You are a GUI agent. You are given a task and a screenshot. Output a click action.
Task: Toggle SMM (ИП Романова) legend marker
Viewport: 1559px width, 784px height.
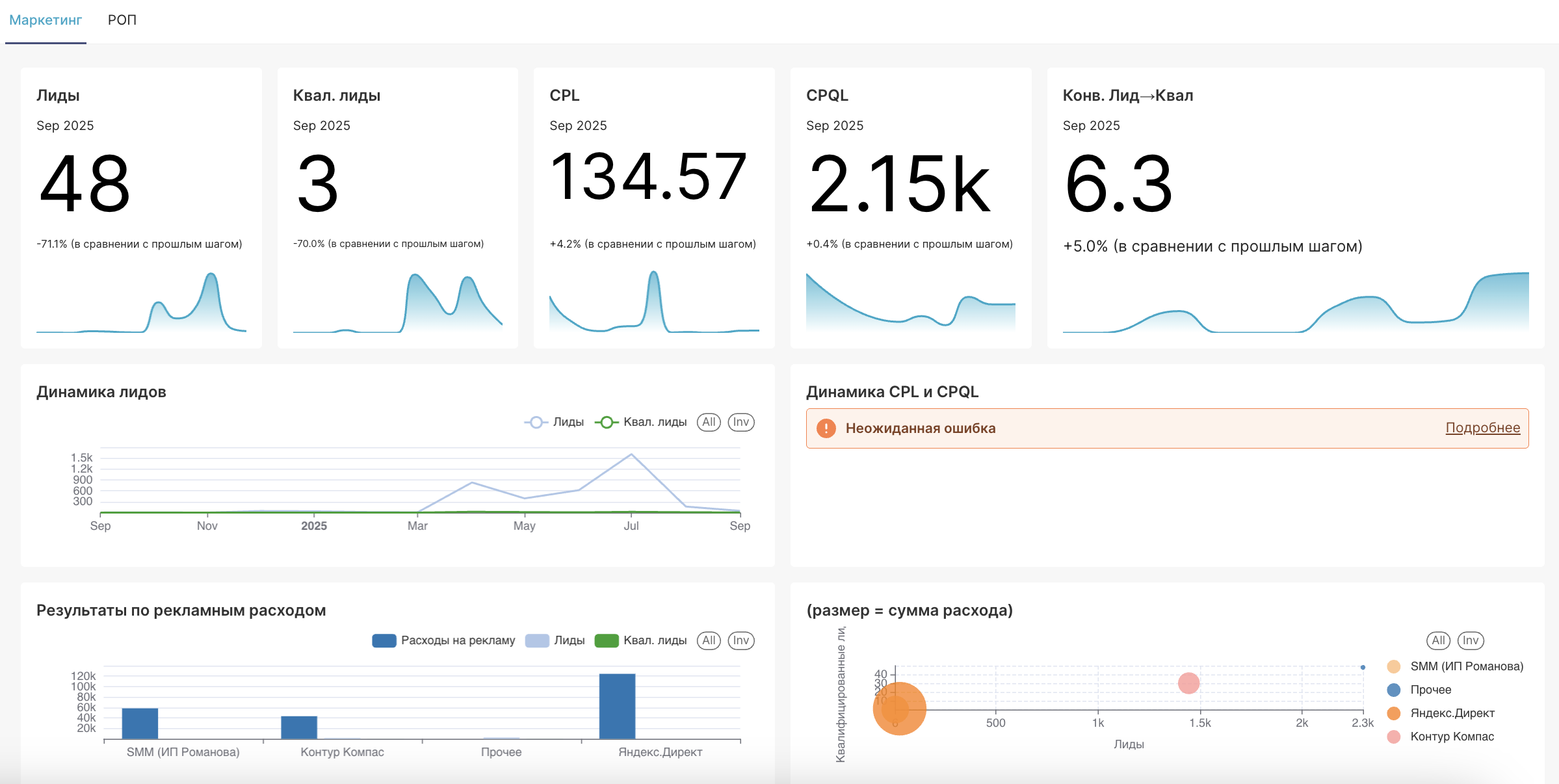click(1393, 666)
